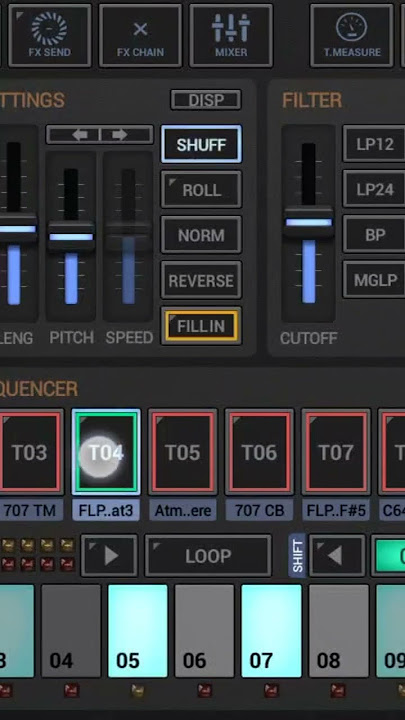The height and width of the screenshot is (720, 405).
Task: Click the small icon below step 07
Action: coord(271,690)
